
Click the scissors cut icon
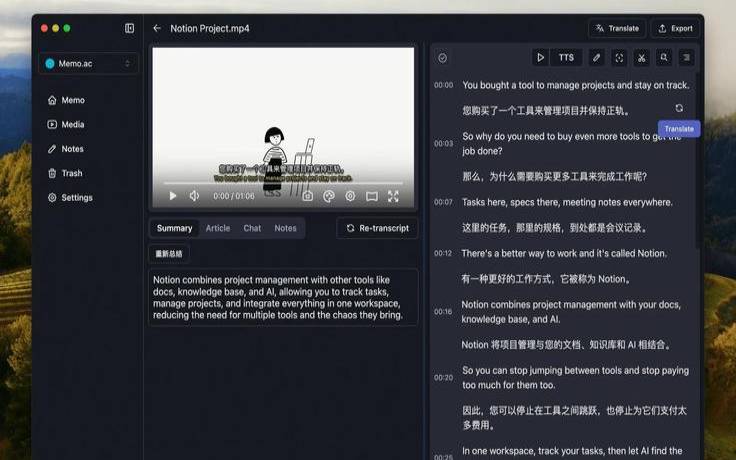pos(642,57)
